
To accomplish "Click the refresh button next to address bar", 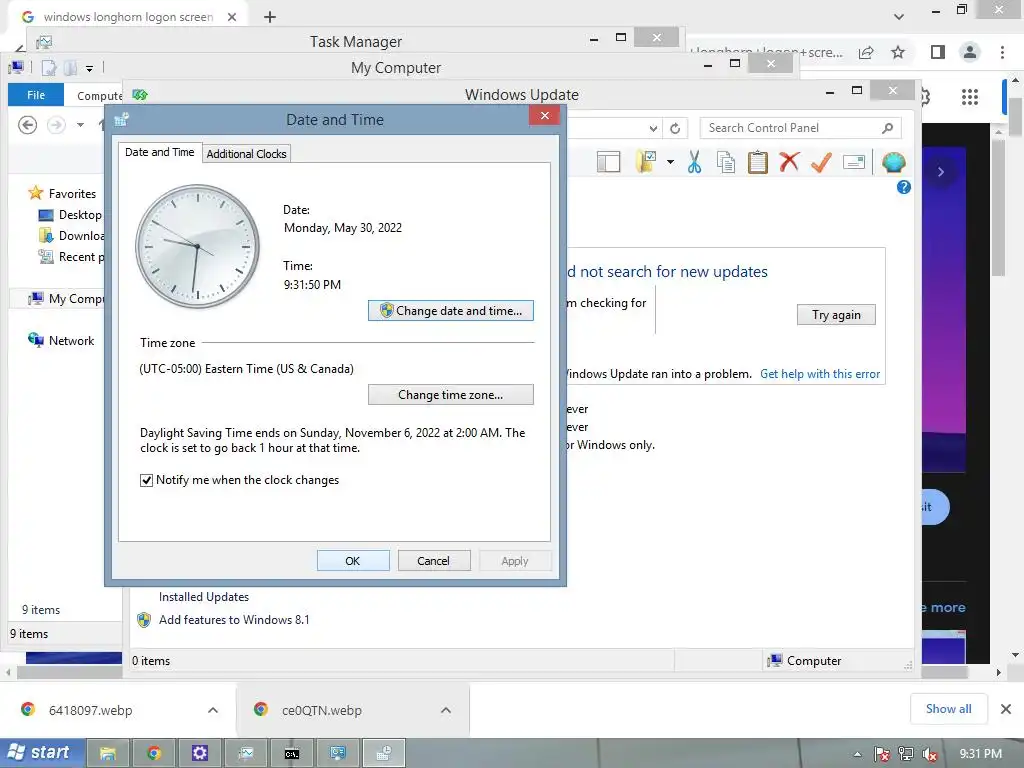I will pos(675,128).
